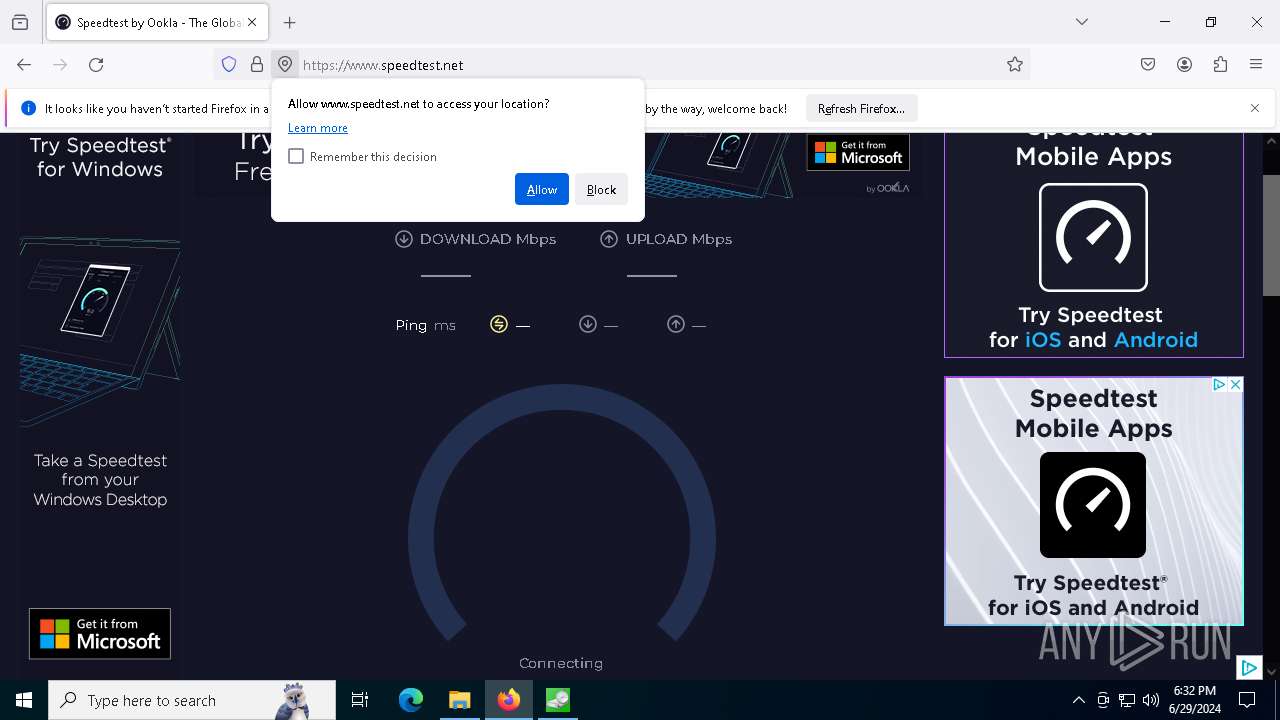Open the AdChoices triangle on the lower ad
This screenshot has height=720, width=1280.
[1219, 385]
